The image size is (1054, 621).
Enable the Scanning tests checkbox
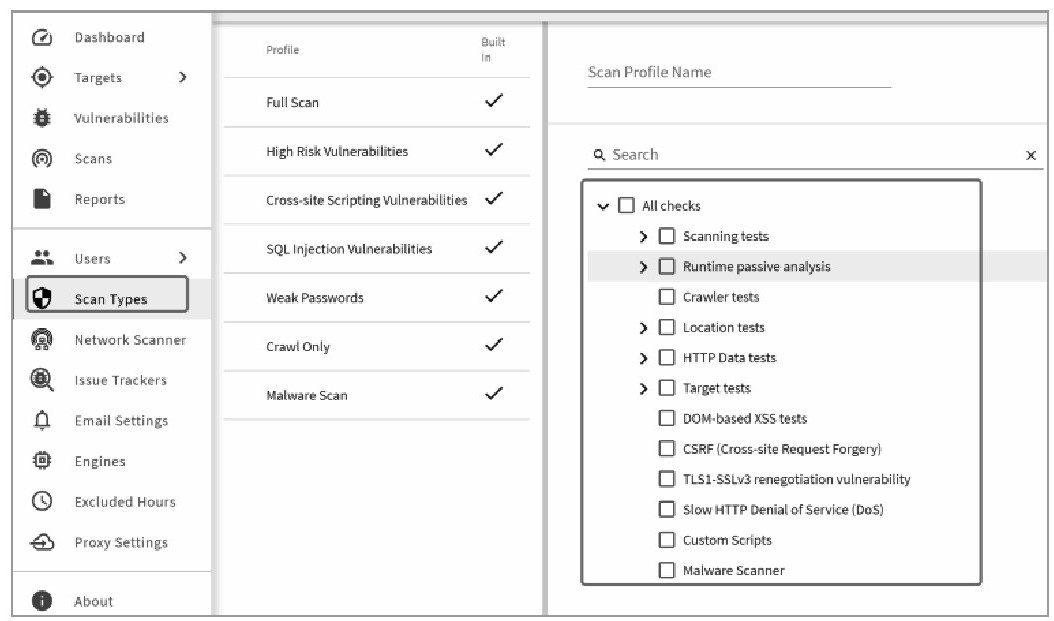[x=666, y=236]
